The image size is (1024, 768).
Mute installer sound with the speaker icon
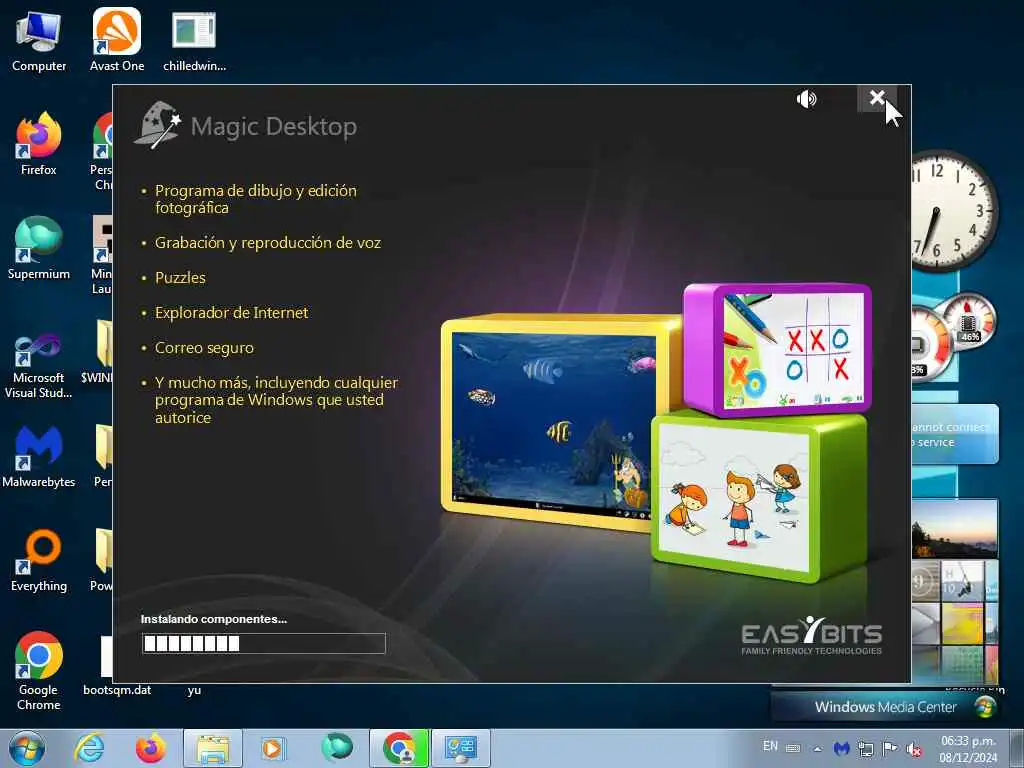[x=807, y=99]
